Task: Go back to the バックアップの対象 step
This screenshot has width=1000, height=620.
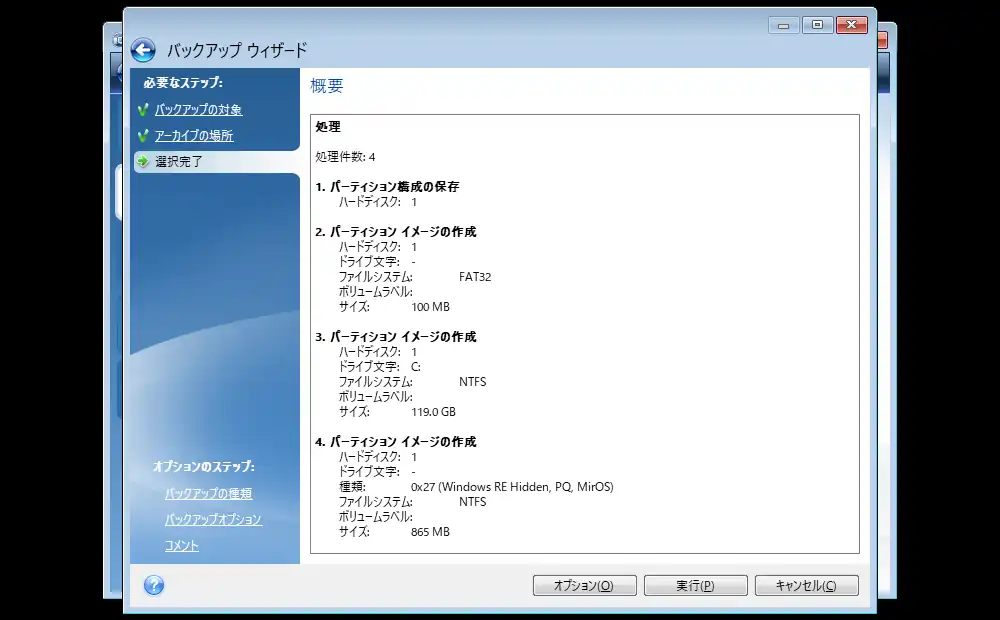Action: coord(198,110)
